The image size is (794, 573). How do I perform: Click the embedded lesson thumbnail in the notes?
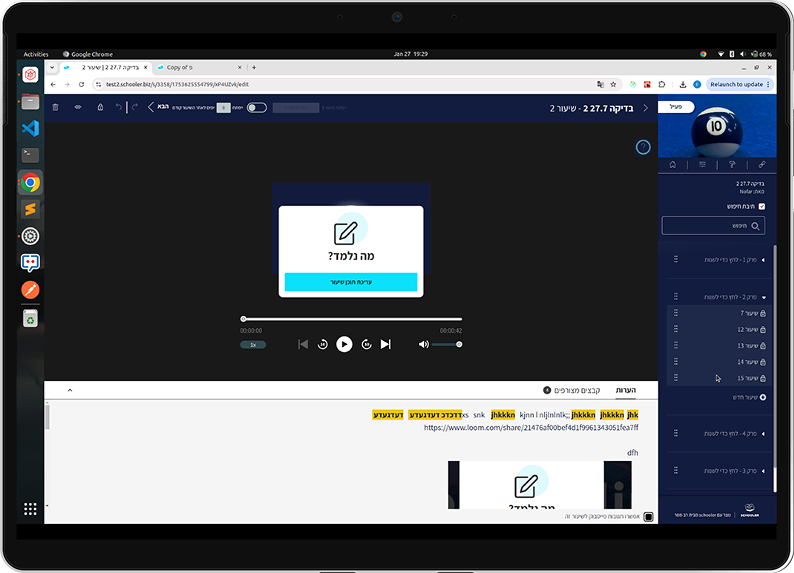click(540, 485)
